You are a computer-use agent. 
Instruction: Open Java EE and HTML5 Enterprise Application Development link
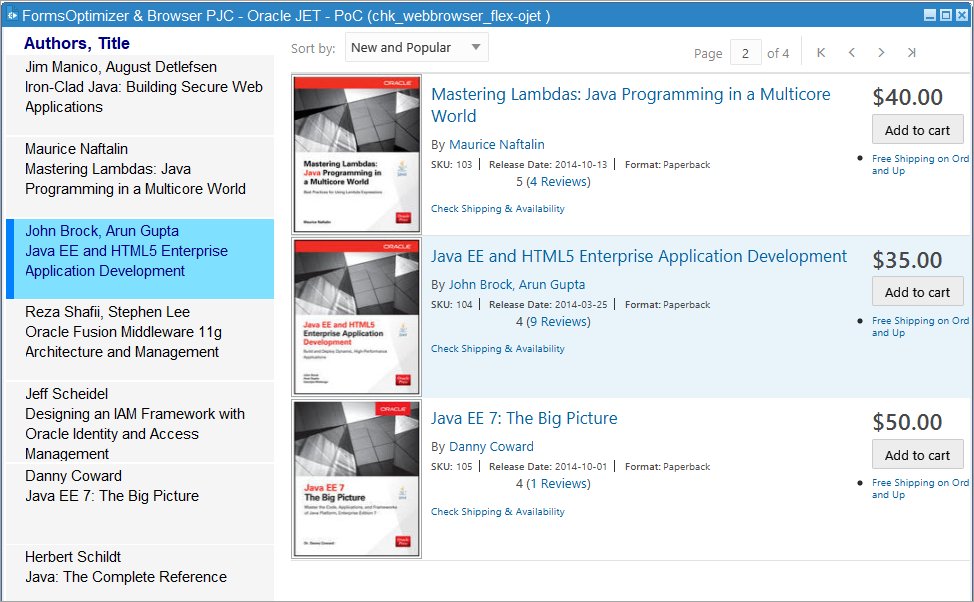click(x=639, y=256)
